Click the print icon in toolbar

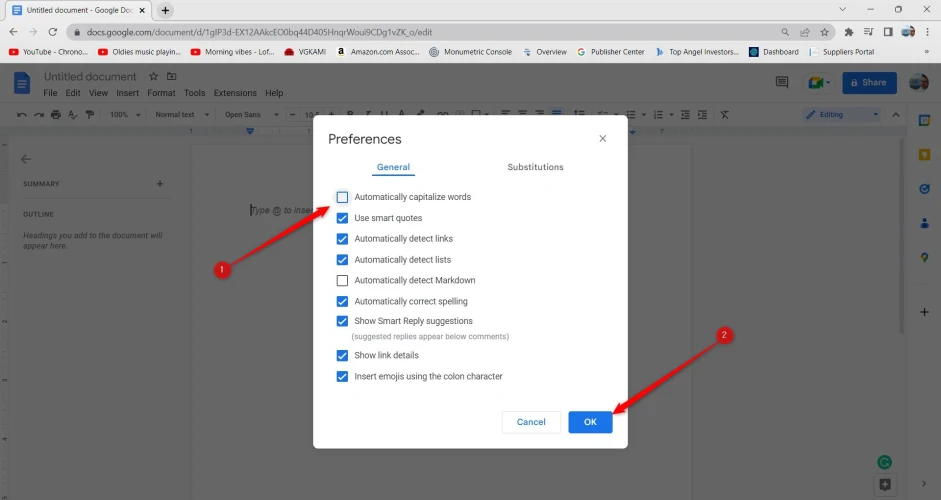click(x=56, y=115)
